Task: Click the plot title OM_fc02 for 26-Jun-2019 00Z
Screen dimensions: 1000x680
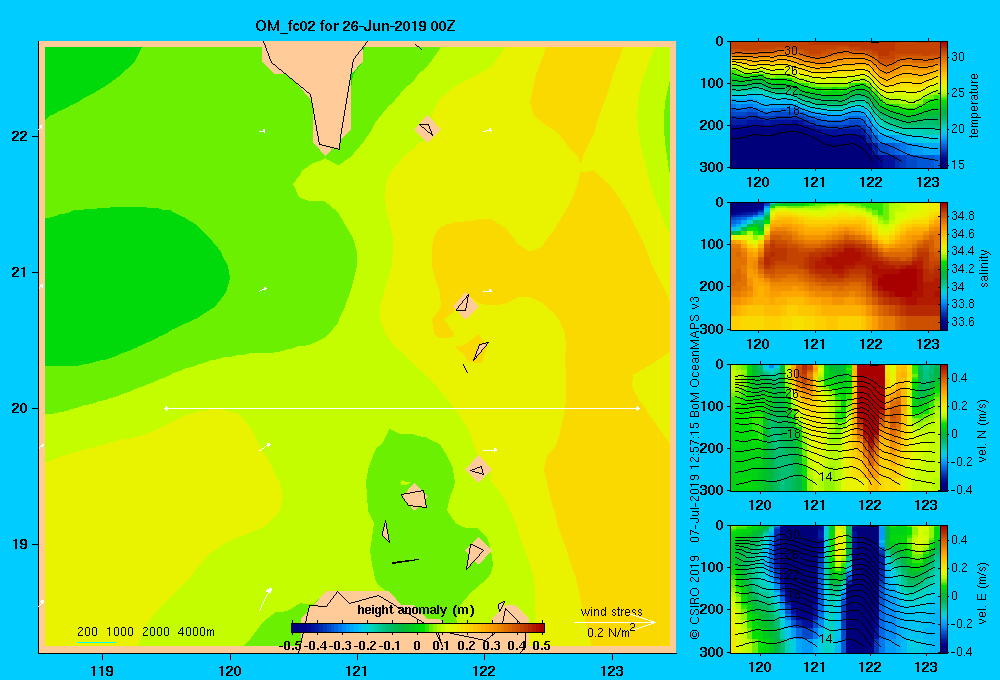Action: click(355, 26)
